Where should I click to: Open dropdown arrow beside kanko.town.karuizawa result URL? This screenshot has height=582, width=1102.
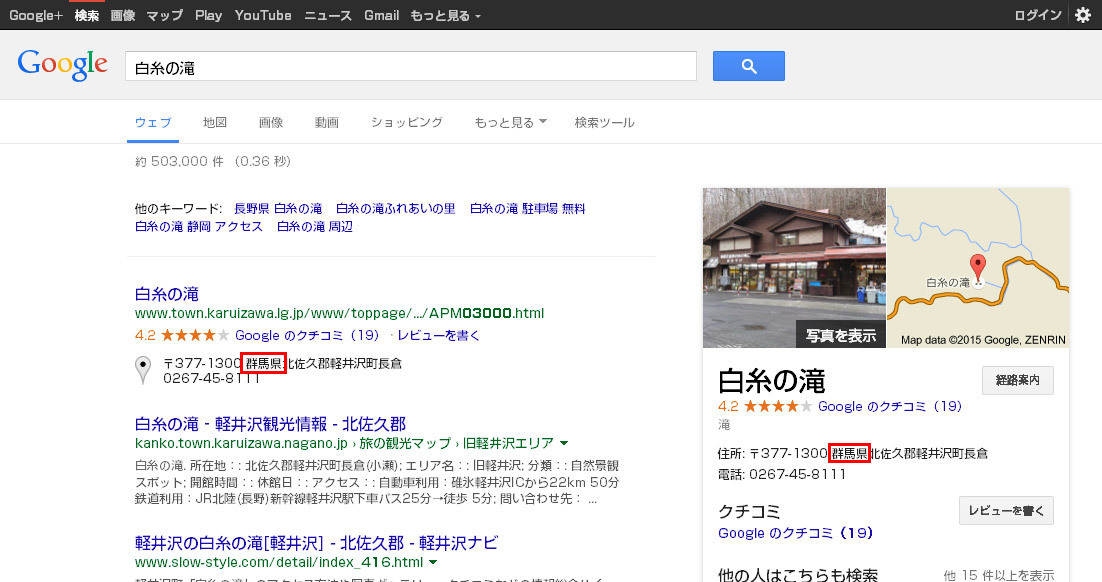(564, 444)
